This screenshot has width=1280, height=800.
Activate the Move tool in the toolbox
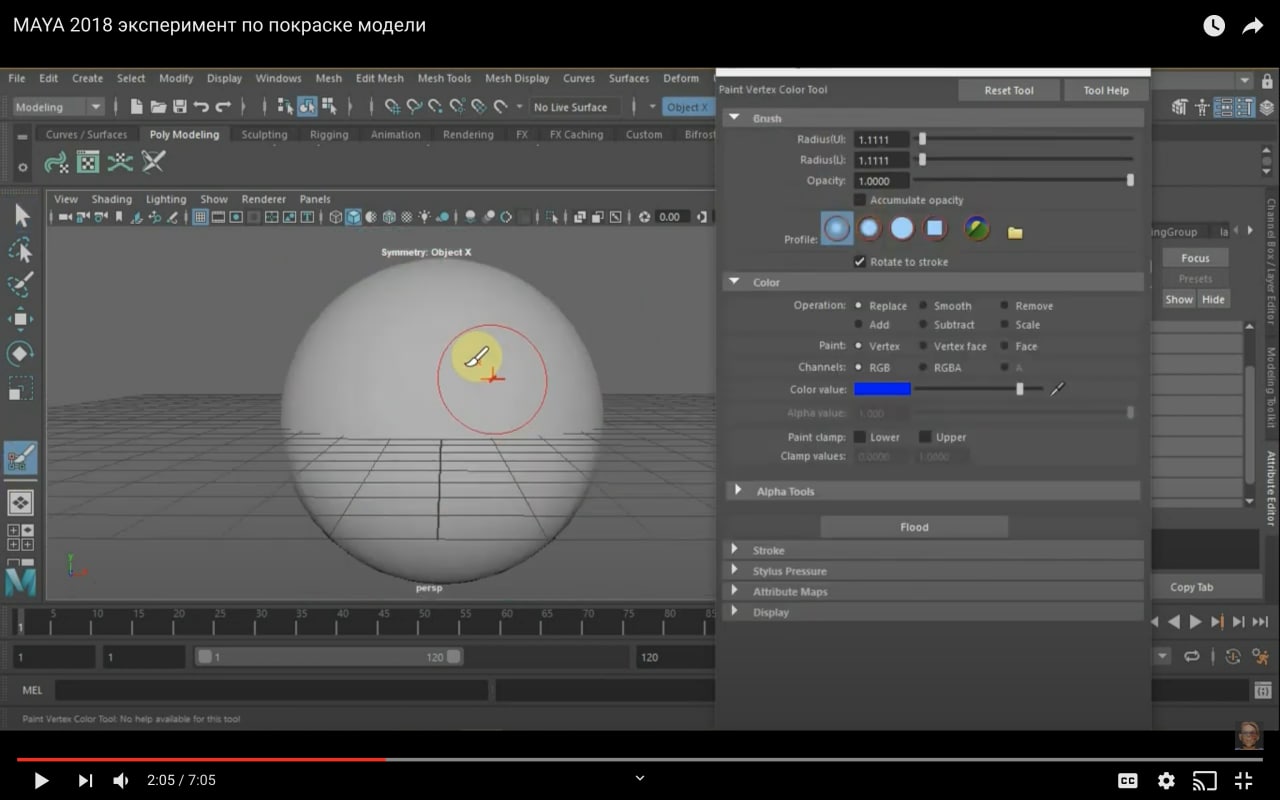pyautogui.click(x=21, y=319)
